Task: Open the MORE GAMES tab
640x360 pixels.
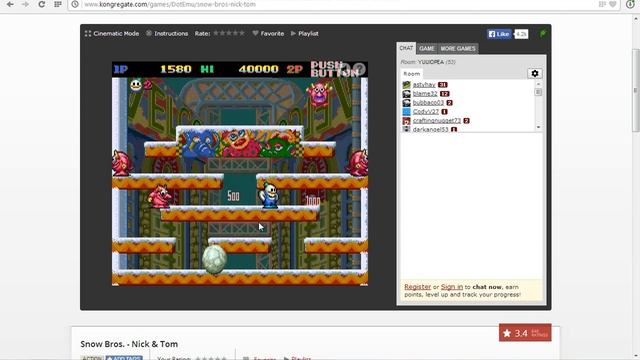Action: pos(458,49)
